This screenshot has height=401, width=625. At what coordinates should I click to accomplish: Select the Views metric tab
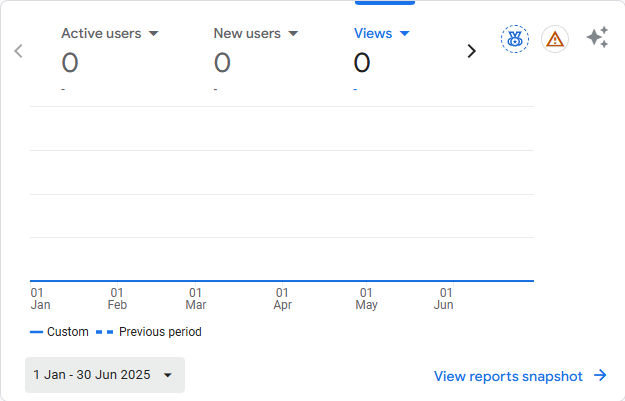[x=373, y=34]
